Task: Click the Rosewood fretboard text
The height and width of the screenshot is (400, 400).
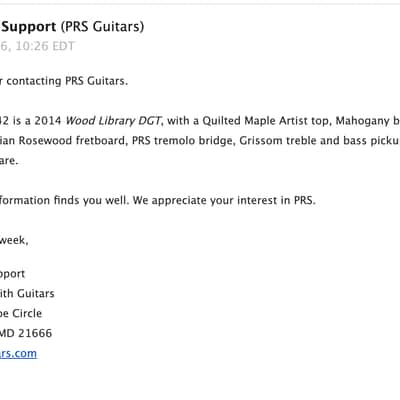Action: click(73, 140)
